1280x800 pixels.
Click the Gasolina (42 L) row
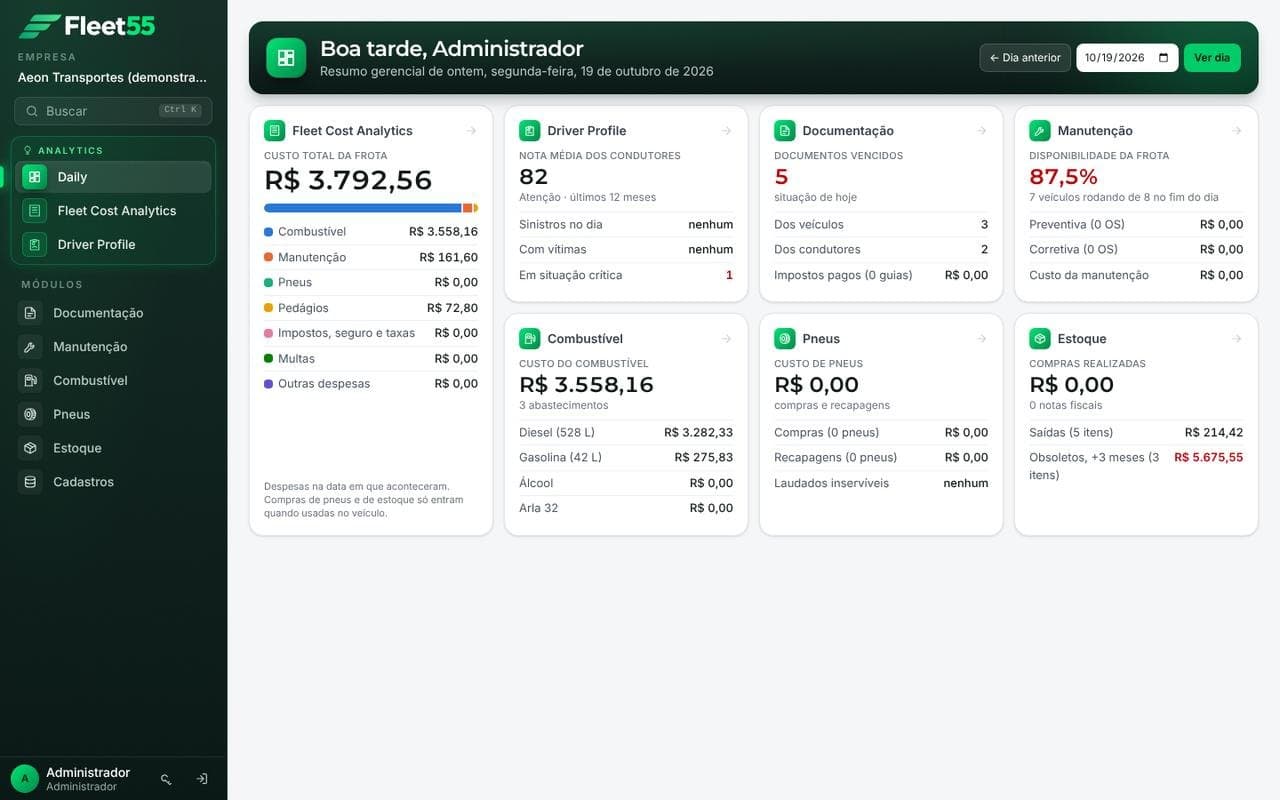626,457
